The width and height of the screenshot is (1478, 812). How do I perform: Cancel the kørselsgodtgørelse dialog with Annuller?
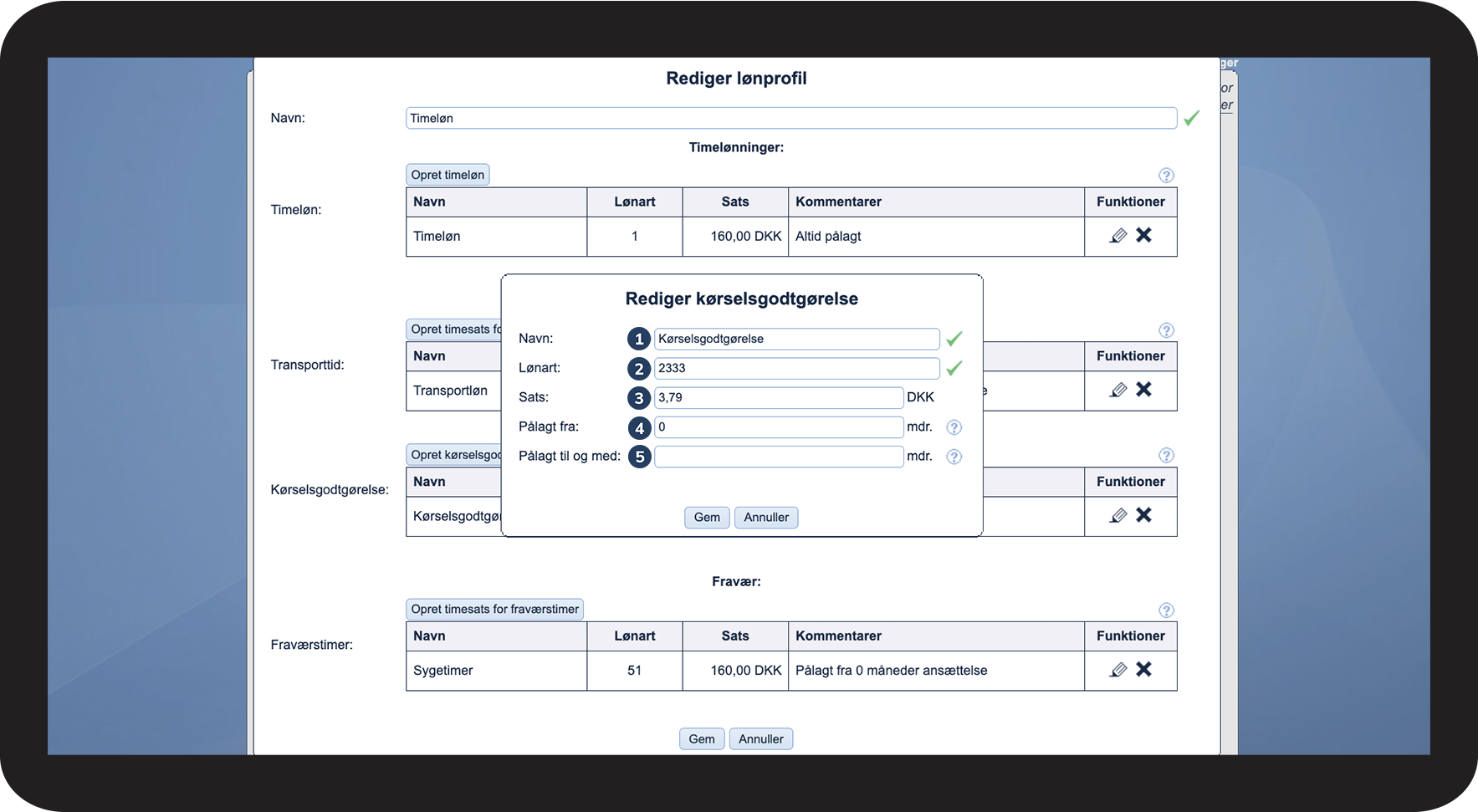tap(766, 518)
